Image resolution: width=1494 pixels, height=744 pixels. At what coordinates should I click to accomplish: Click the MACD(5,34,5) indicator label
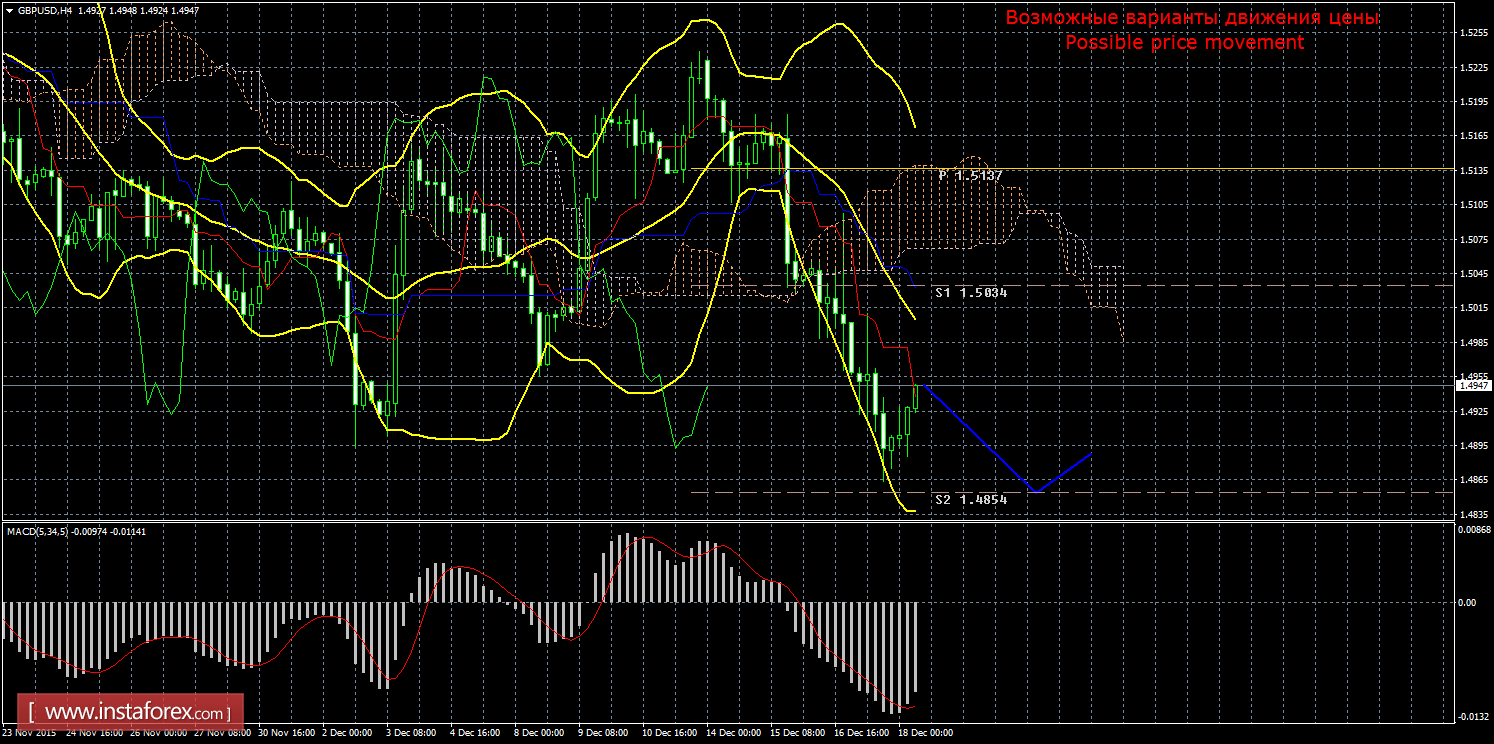(x=38, y=531)
